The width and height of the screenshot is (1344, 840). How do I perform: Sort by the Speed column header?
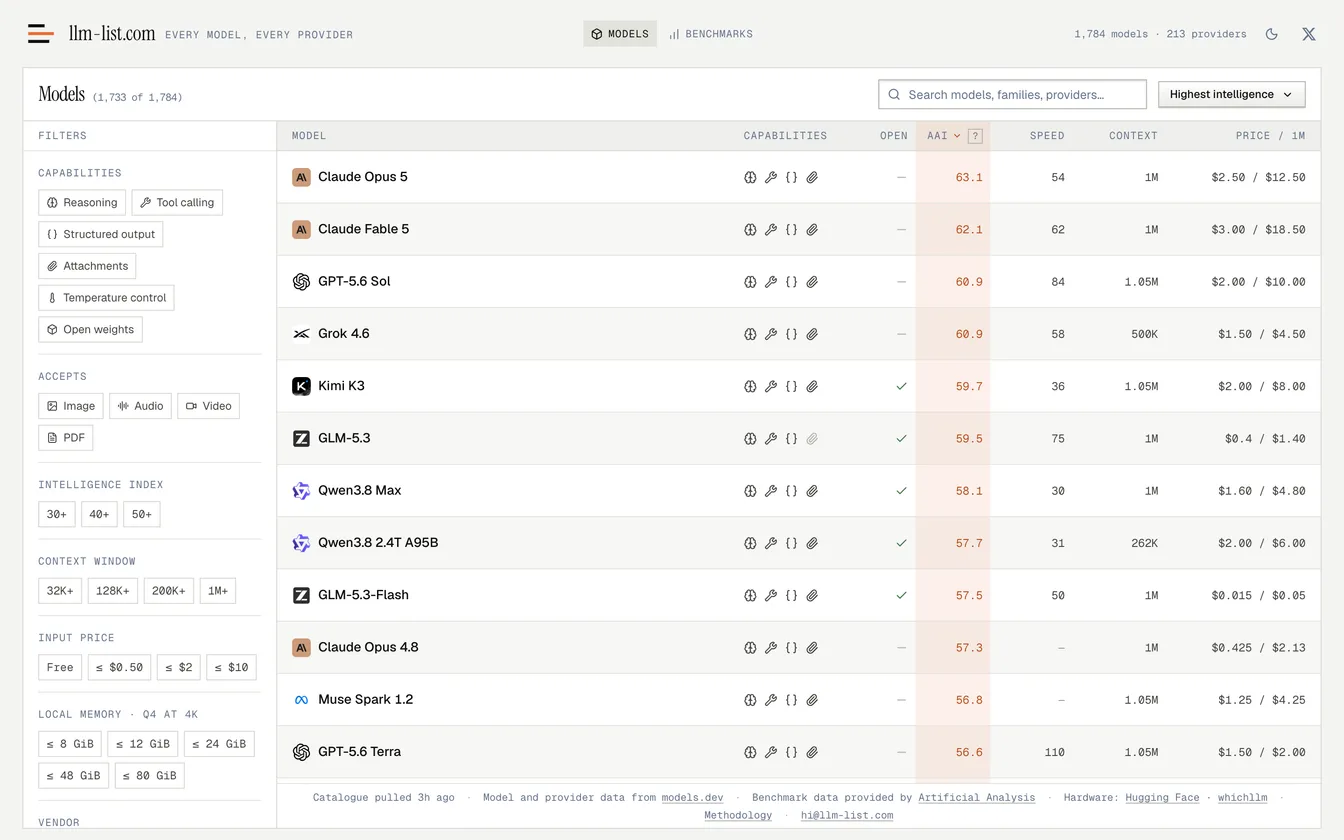click(x=1047, y=136)
